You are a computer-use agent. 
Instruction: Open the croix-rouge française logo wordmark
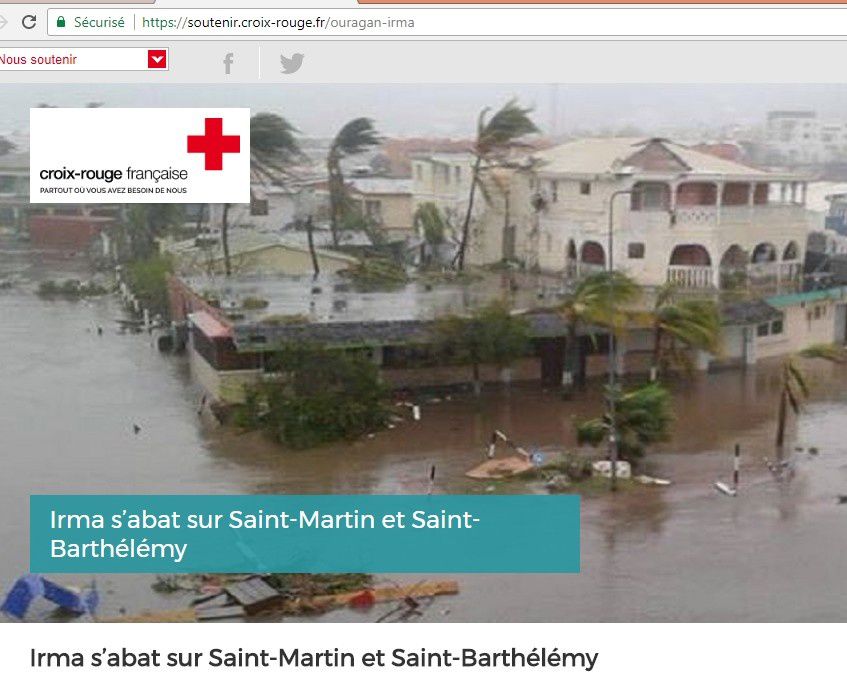click(113, 174)
